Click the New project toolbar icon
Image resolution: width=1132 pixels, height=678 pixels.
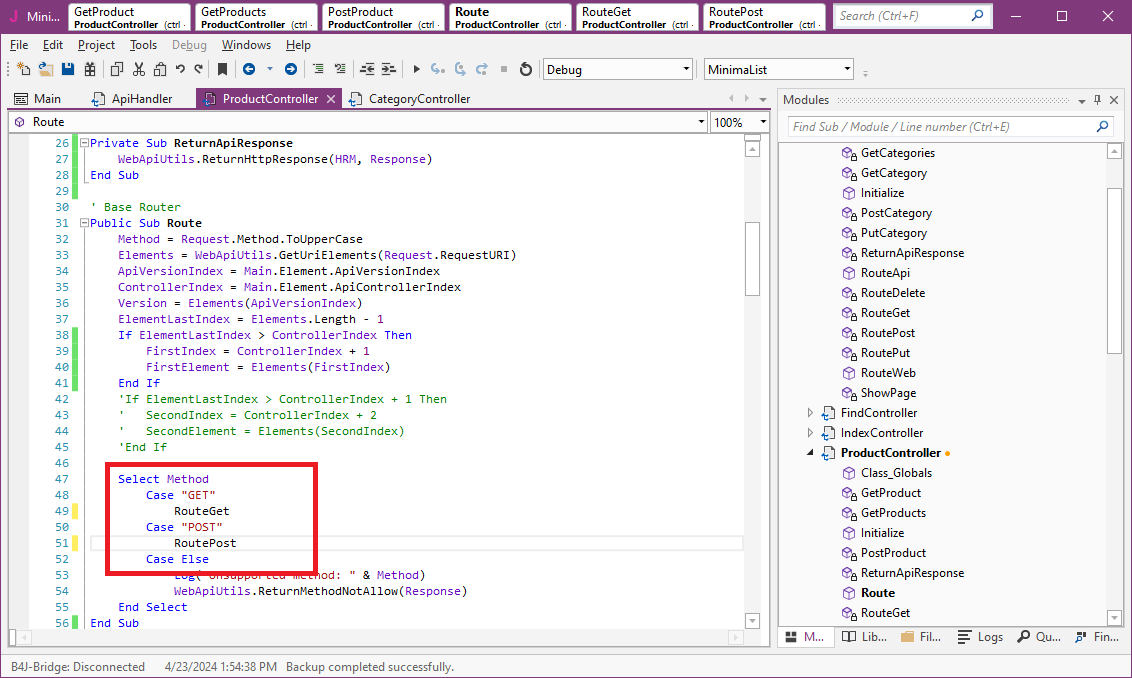click(x=23, y=69)
